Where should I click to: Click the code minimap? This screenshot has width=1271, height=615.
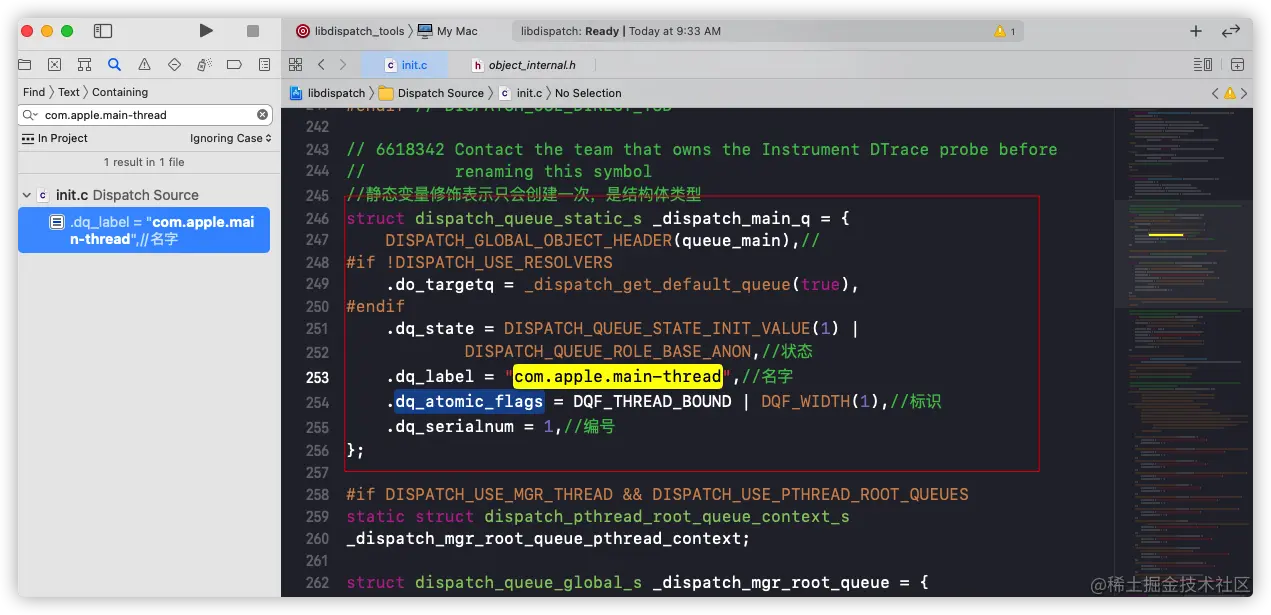pyautogui.click(x=1183, y=352)
